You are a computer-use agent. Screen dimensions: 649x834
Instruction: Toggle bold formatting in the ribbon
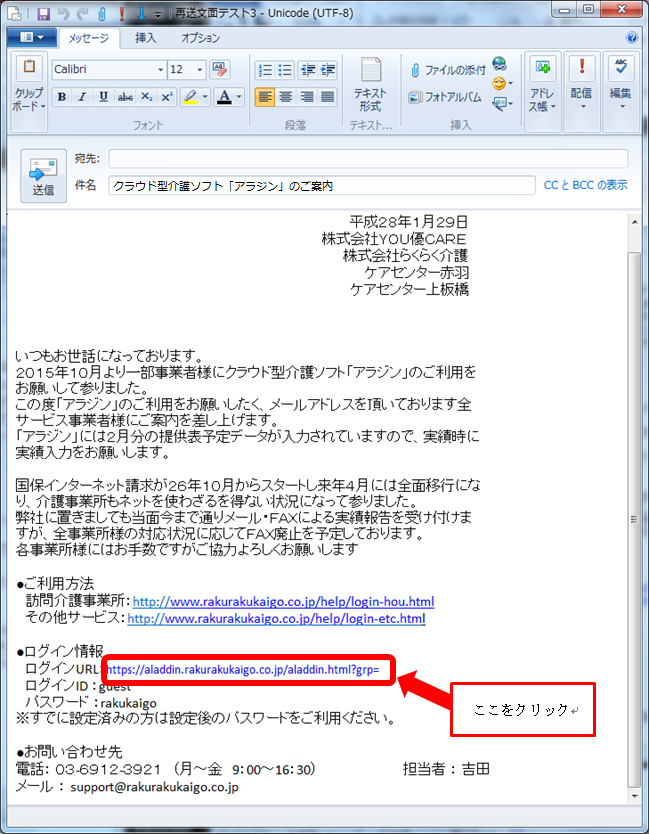(61, 97)
